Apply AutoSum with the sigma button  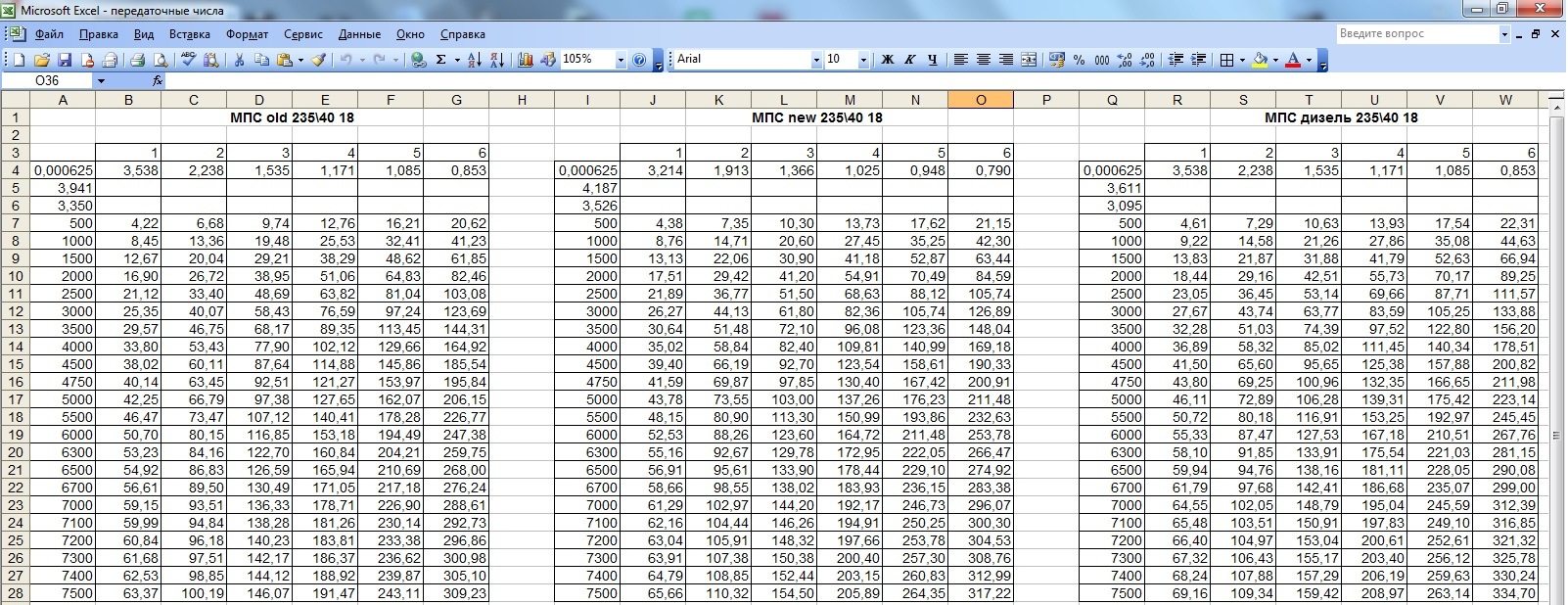click(x=441, y=60)
